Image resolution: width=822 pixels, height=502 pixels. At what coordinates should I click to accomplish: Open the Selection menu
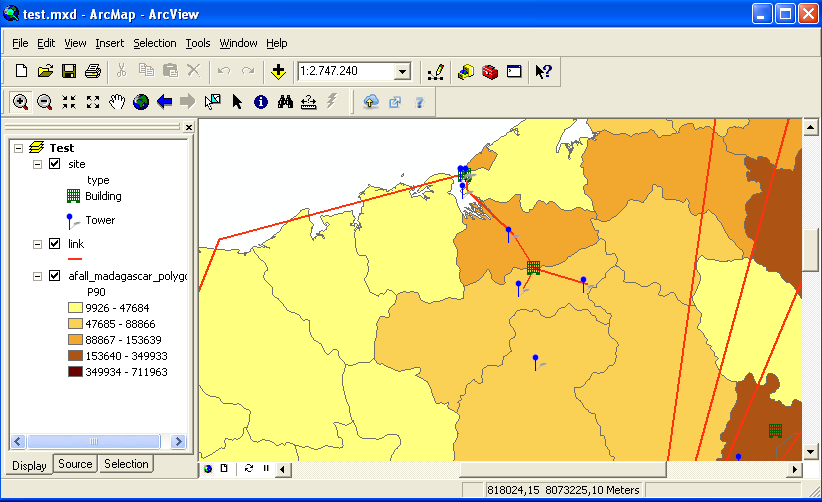[154, 43]
